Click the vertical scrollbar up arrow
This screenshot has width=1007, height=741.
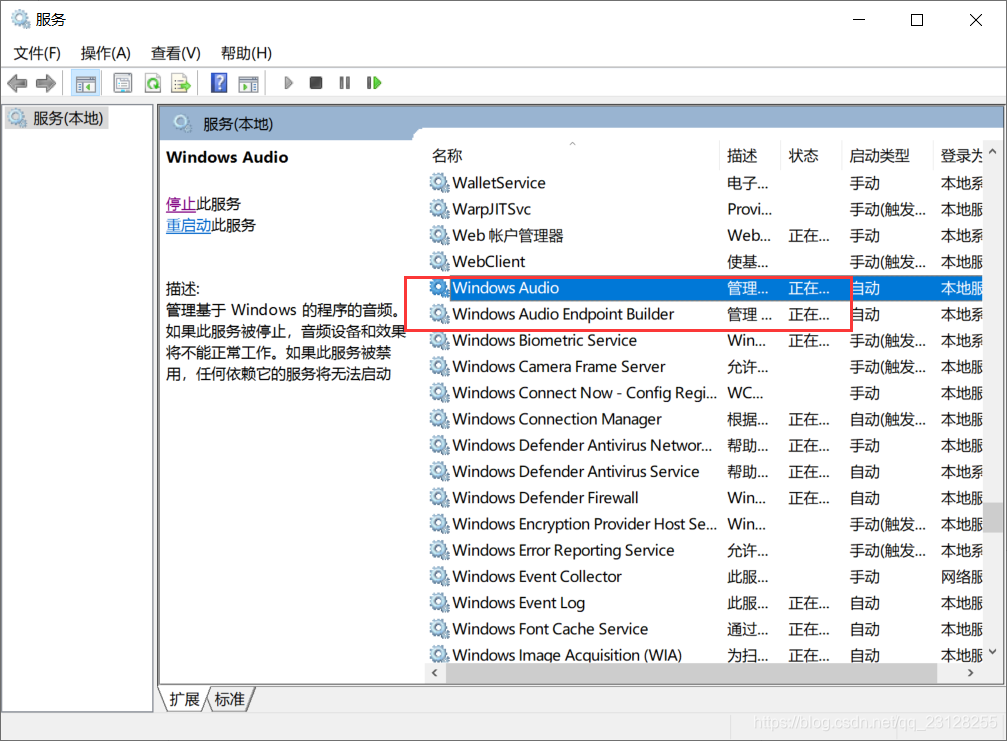point(993,152)
